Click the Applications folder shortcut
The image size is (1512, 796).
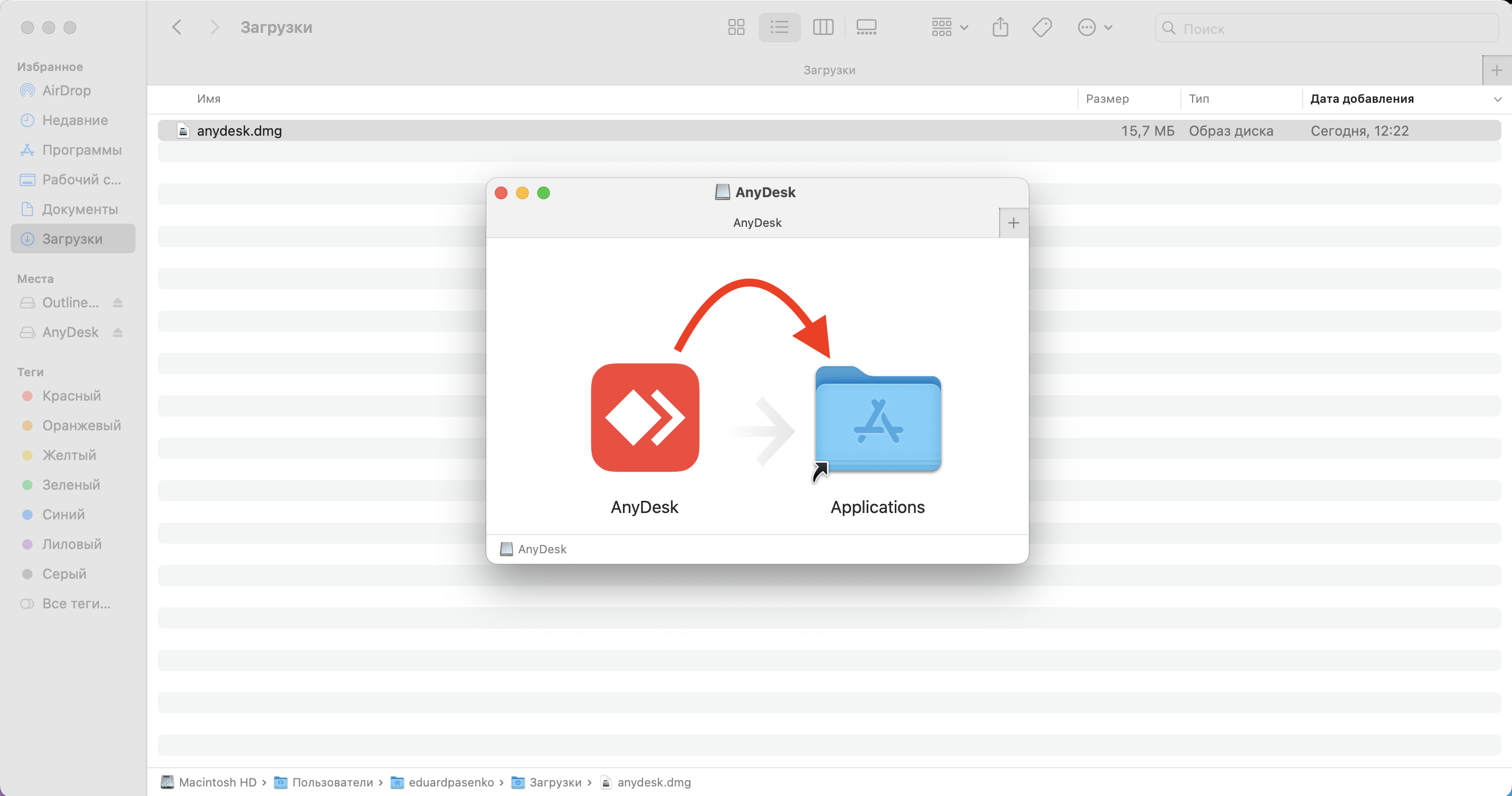pos(877,420)
